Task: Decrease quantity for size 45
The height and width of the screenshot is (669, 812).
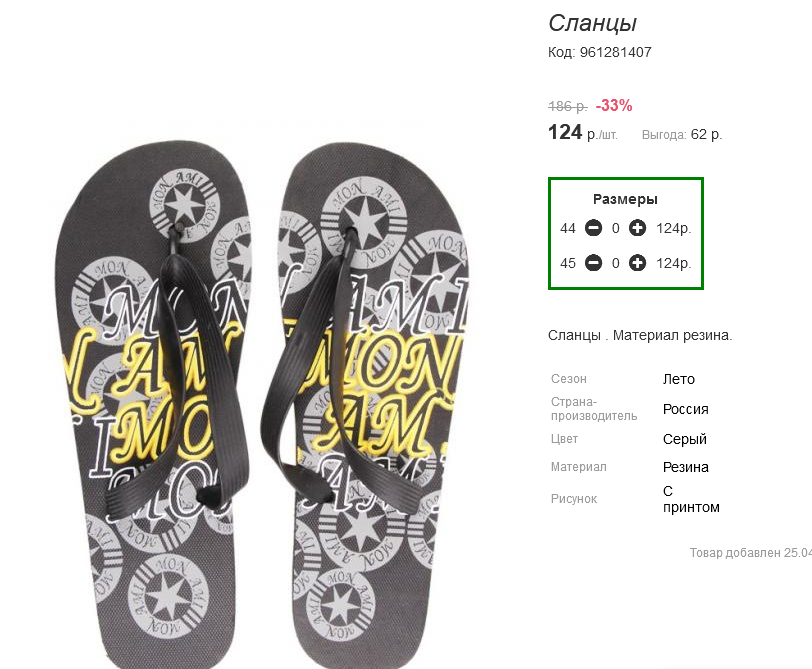Action: [593, 263]
